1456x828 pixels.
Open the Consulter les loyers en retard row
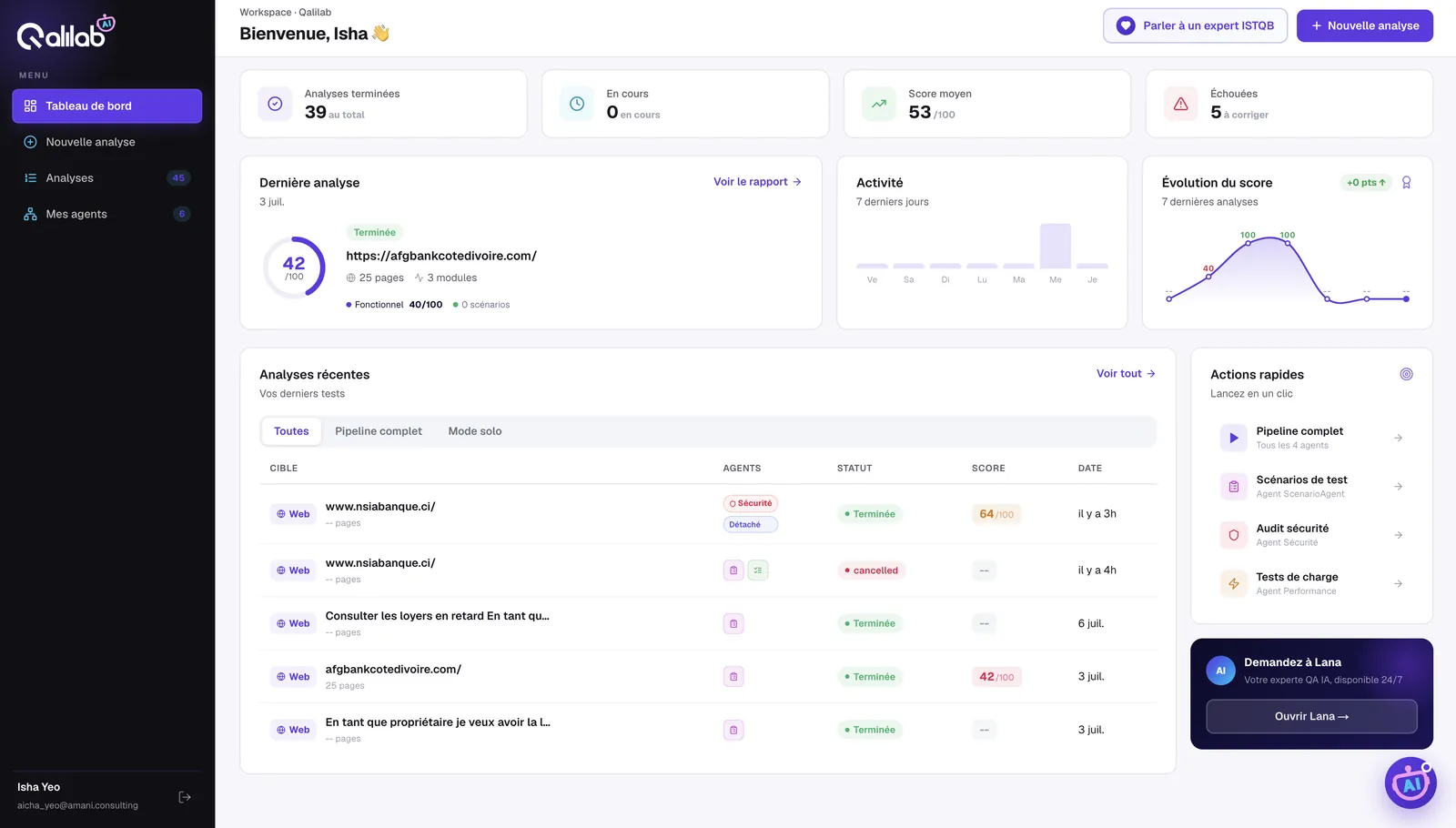708,623
